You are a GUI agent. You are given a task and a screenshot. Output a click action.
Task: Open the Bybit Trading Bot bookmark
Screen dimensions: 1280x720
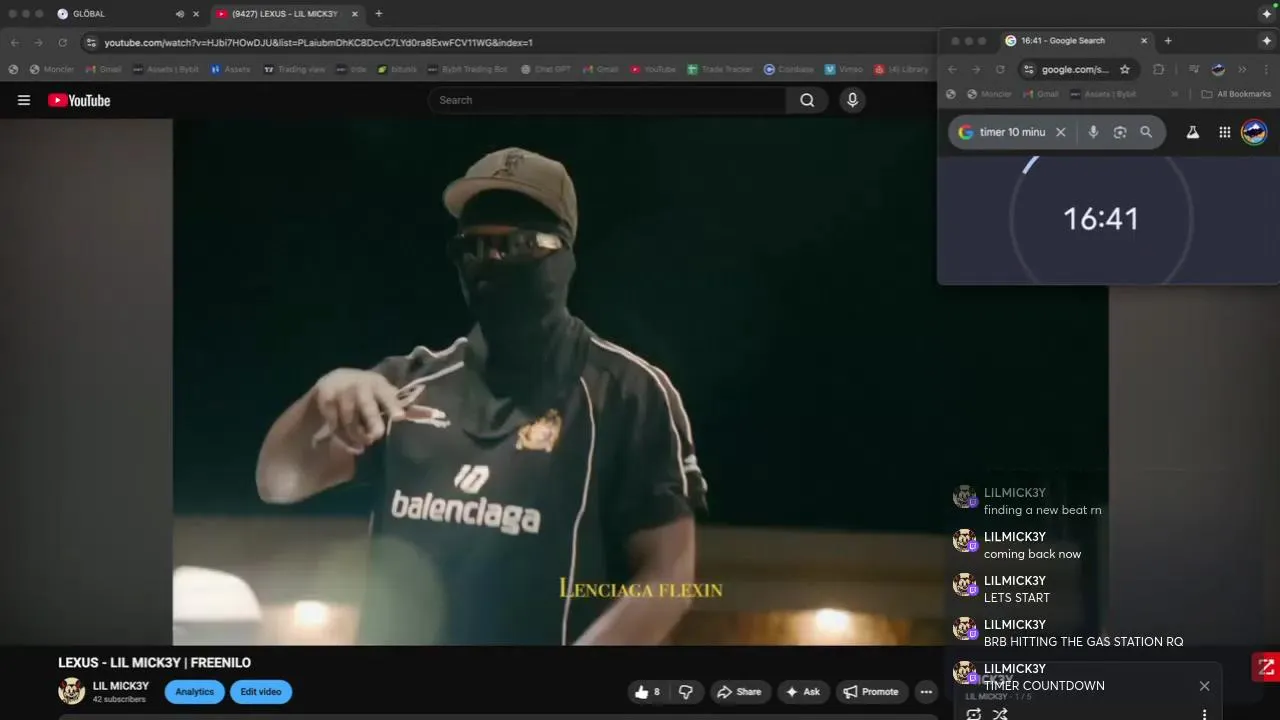[x=467, y=70]
